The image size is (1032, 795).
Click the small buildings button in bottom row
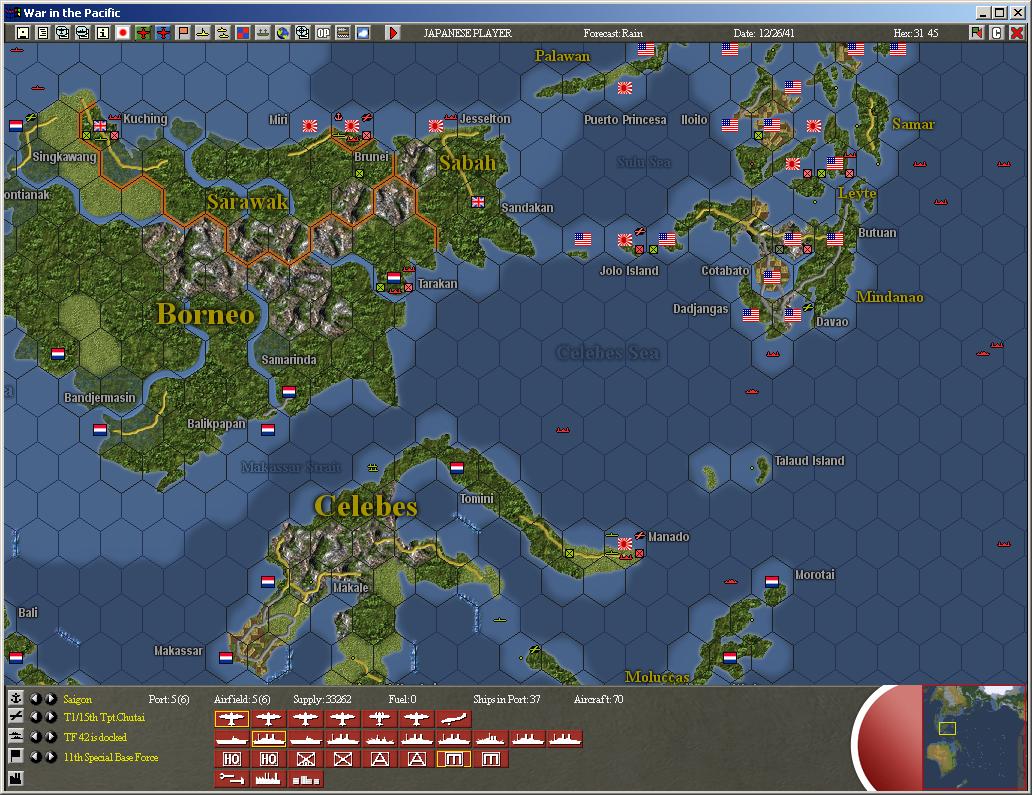[x=305, y=779]
